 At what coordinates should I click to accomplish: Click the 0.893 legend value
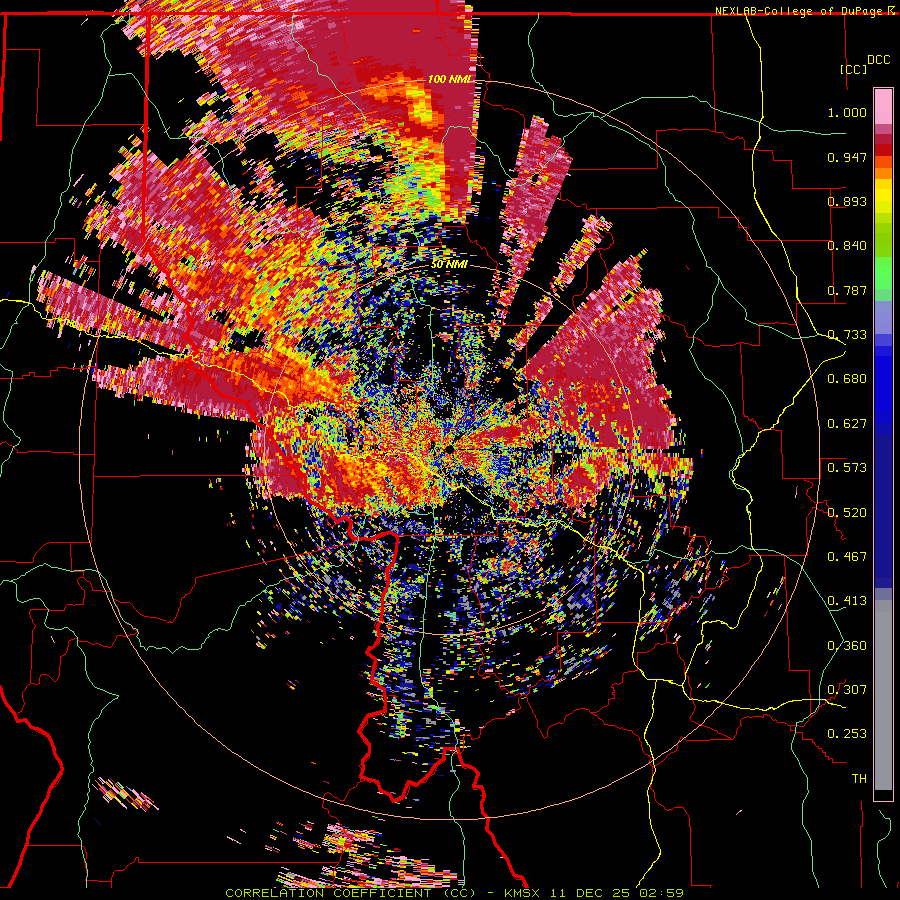[x=847, y=201]
